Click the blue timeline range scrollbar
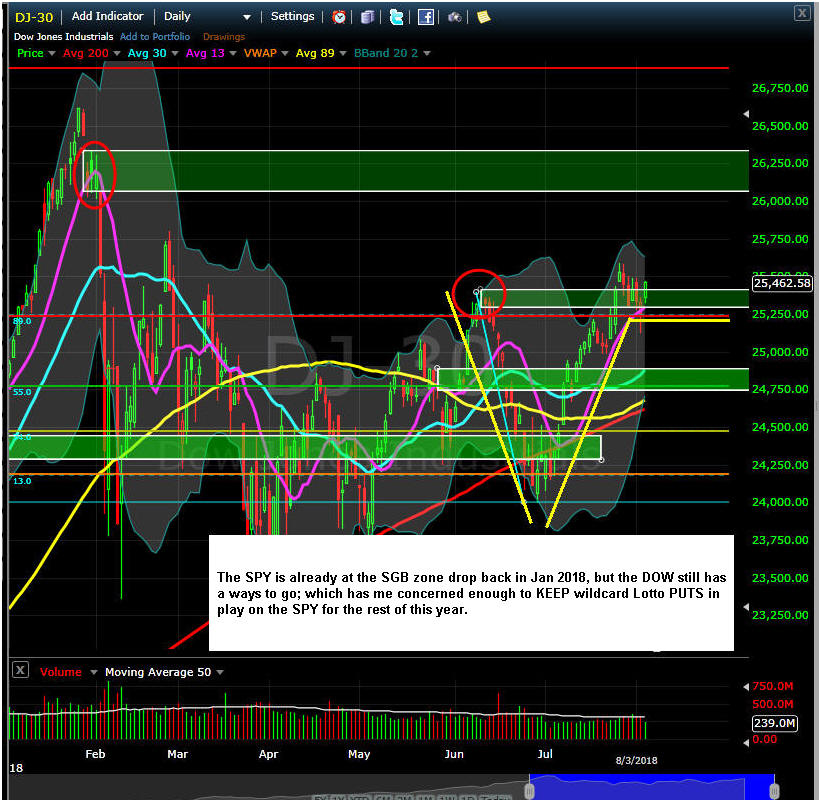The image size is (819, 800). click(x=652, y=789)
